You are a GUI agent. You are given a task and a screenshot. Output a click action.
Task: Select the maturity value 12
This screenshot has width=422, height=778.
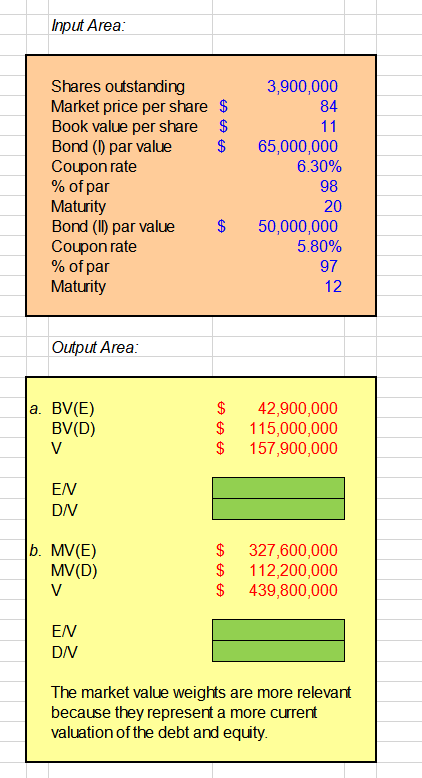pos(333,286)
